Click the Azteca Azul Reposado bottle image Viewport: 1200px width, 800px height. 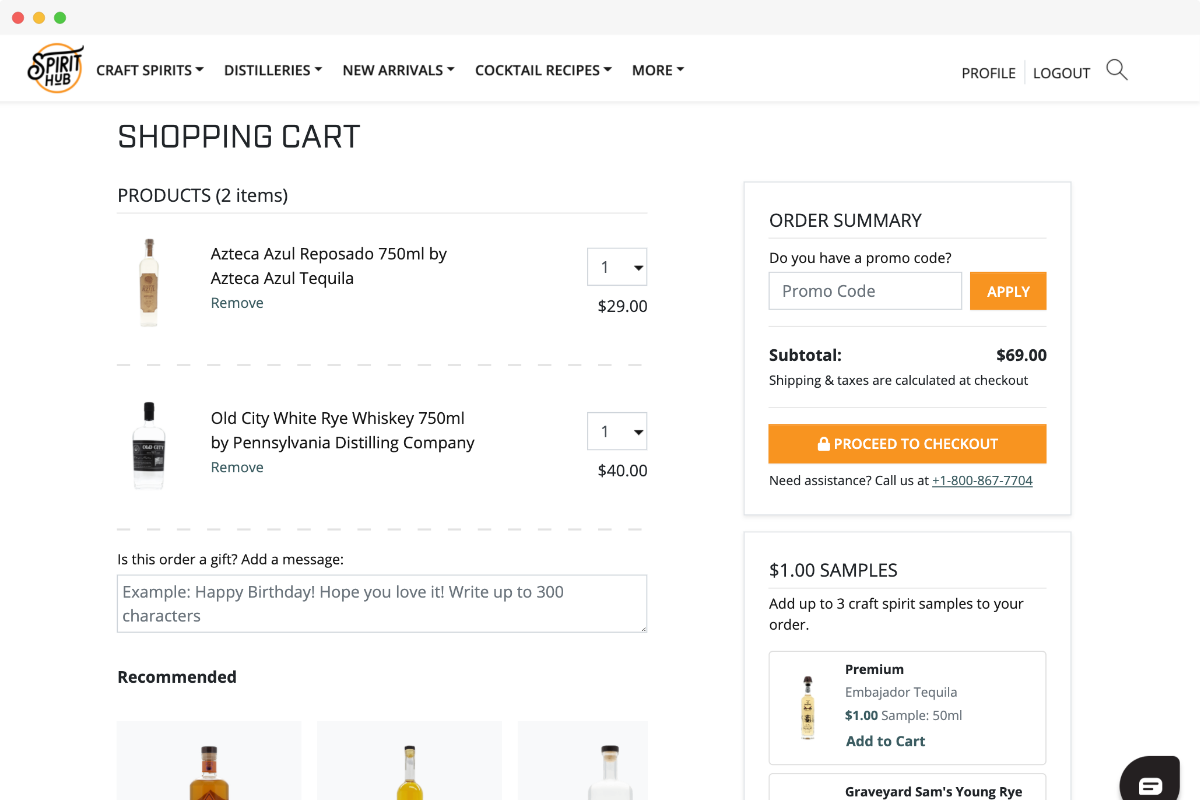149,282
